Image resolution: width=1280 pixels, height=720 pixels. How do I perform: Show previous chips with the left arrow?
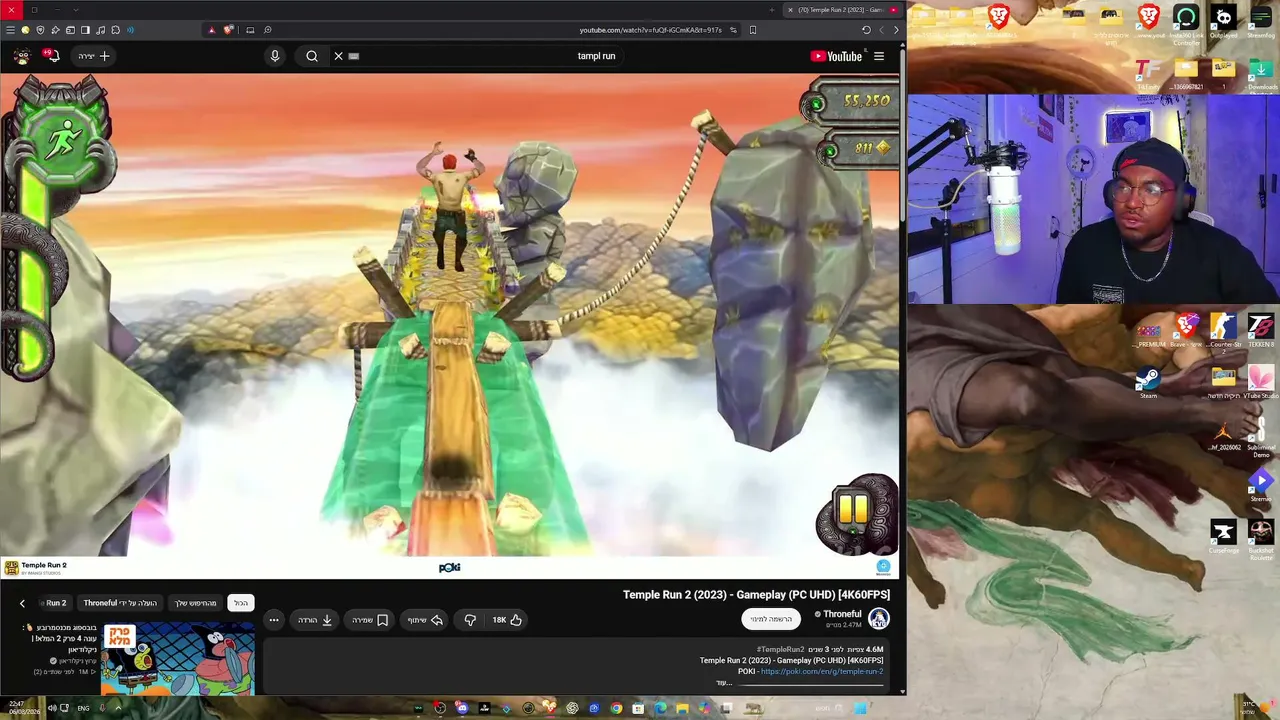(22, 603)
